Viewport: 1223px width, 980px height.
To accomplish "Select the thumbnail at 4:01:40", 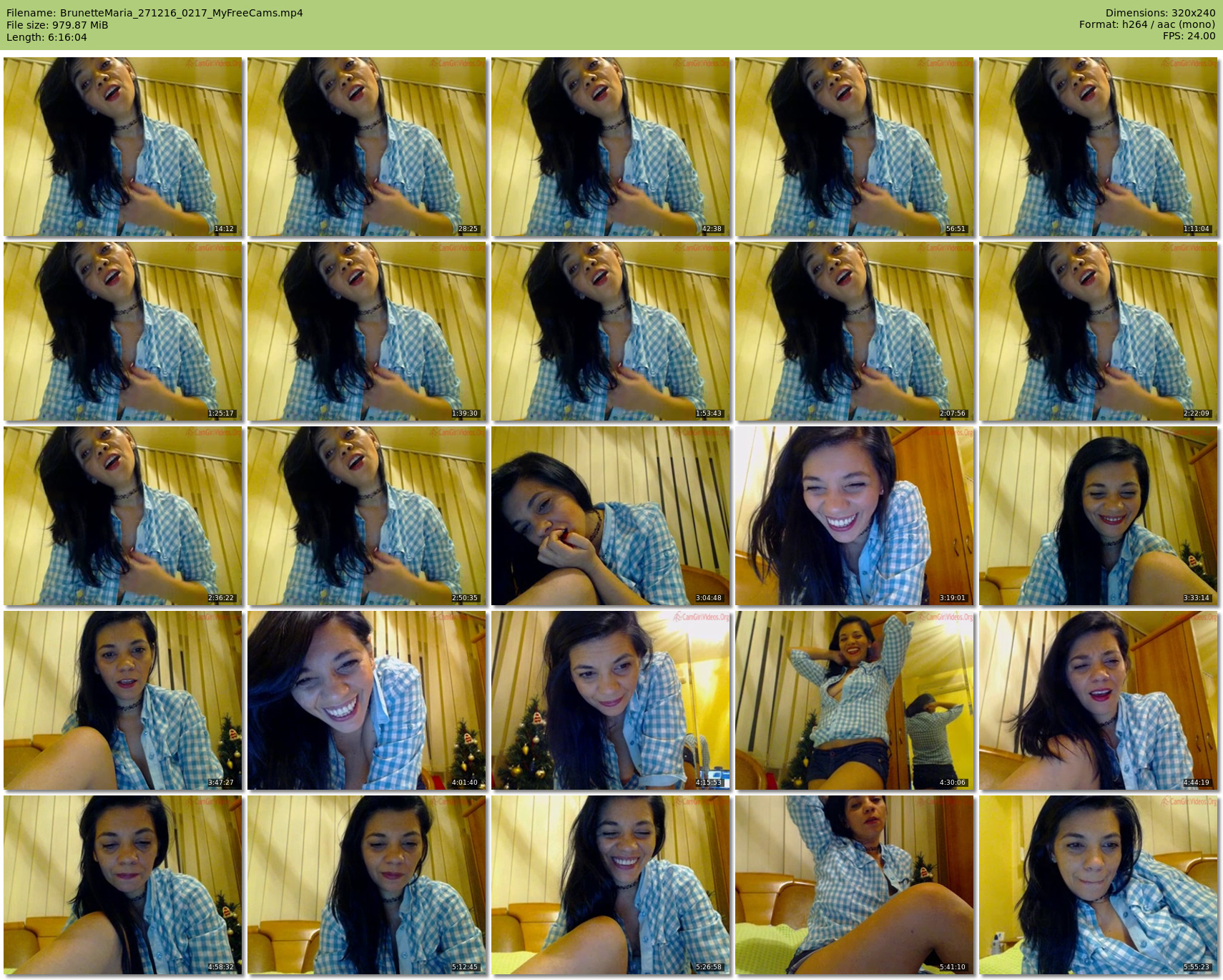I will click(366, 700).
